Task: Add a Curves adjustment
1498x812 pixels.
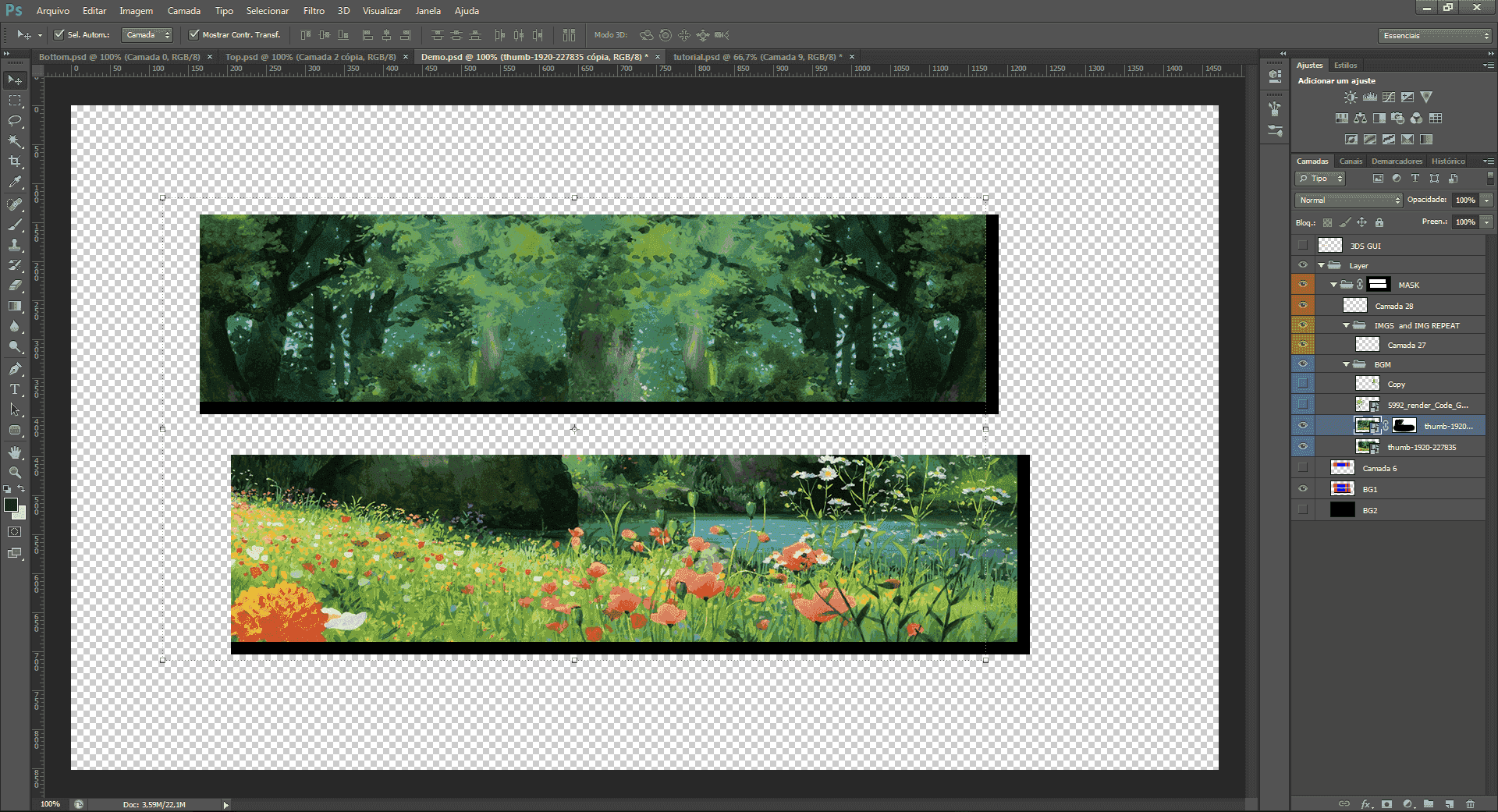Action: point(1389,98)
